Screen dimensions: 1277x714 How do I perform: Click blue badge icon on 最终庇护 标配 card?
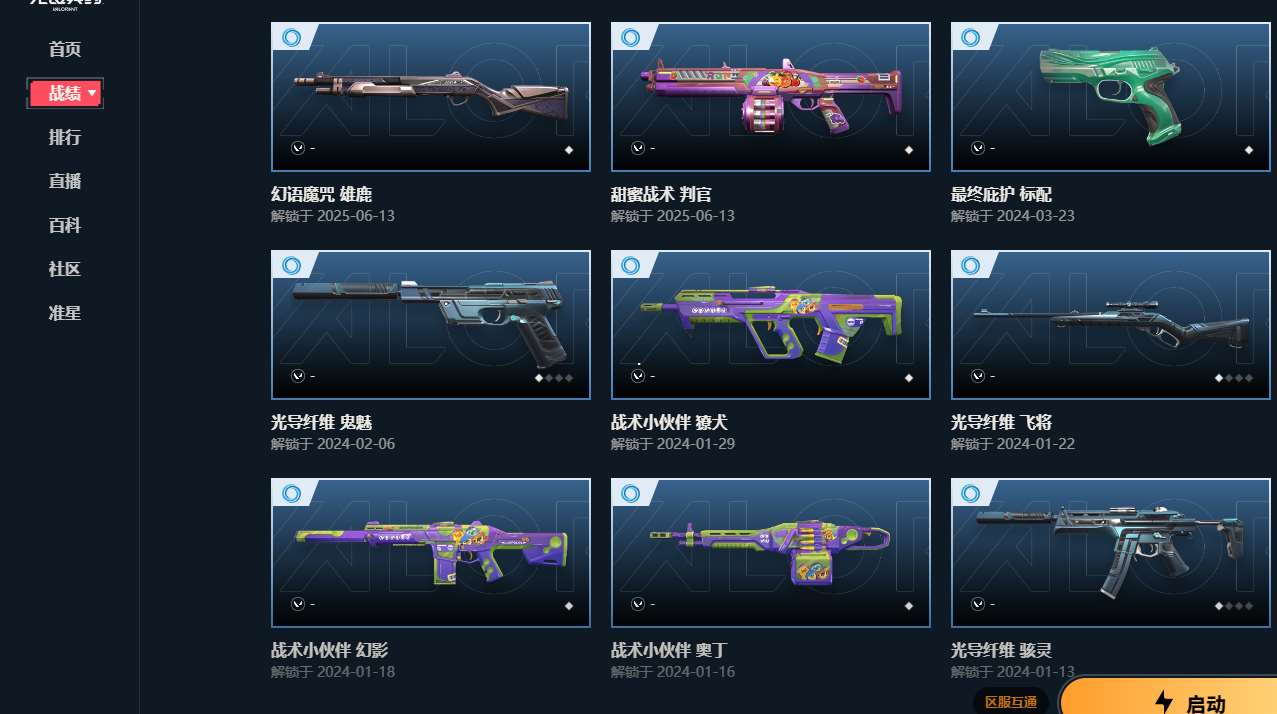[x=971, y=38]
